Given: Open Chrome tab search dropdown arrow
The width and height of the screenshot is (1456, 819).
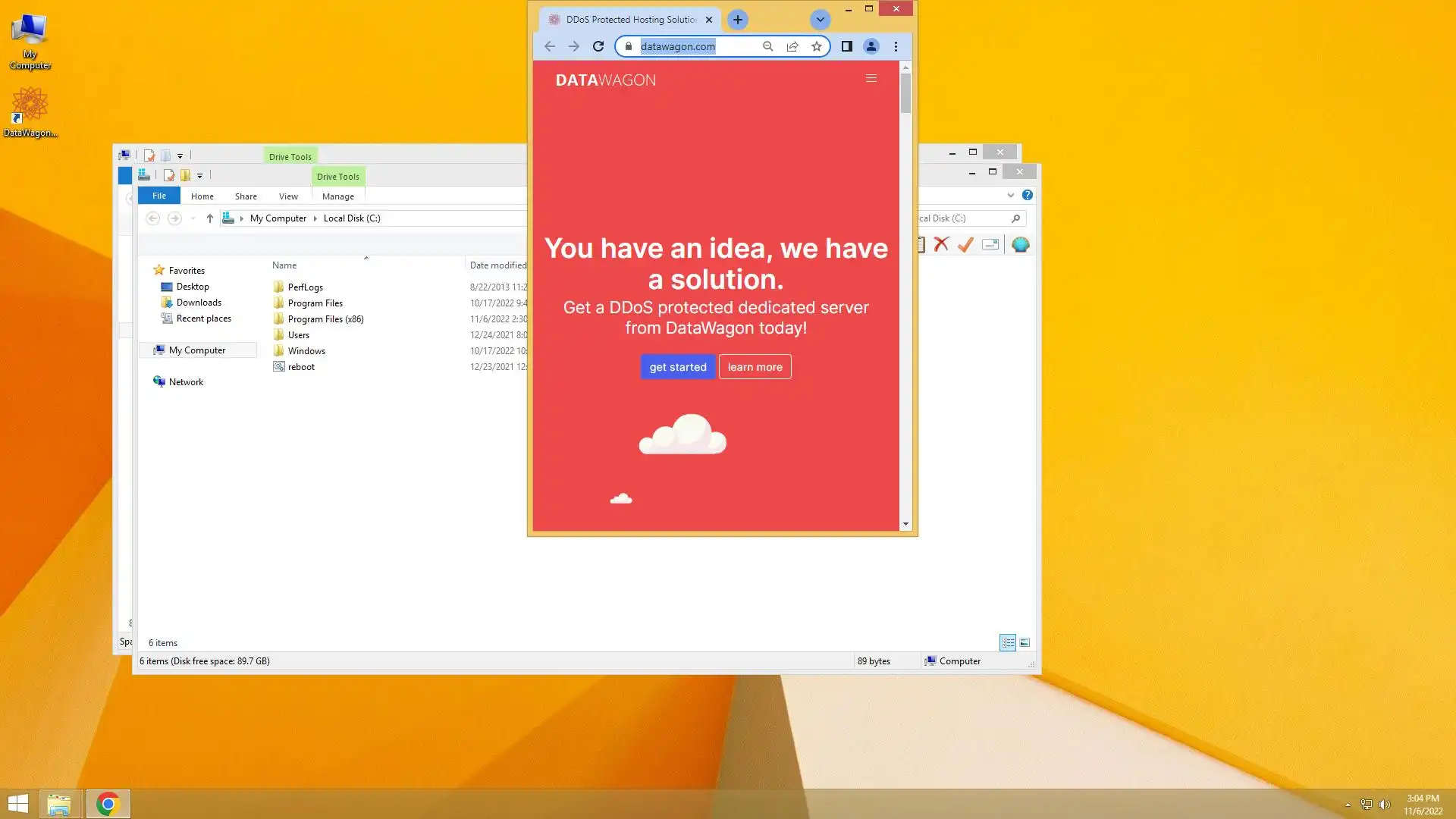Looking at the screenshot, I should 820,20.
